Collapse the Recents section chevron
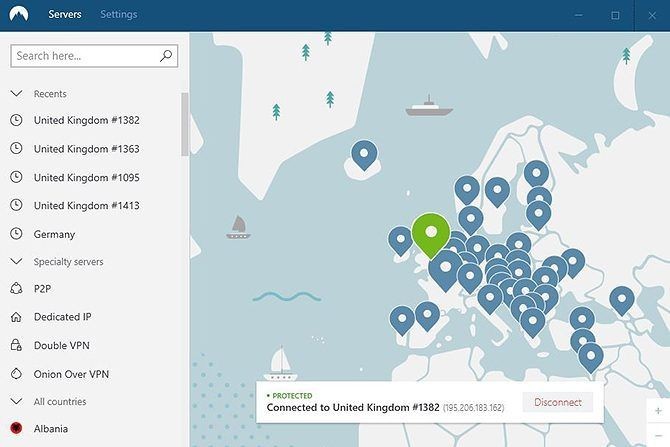Screen dimensions: 670x447 [16, 93]
